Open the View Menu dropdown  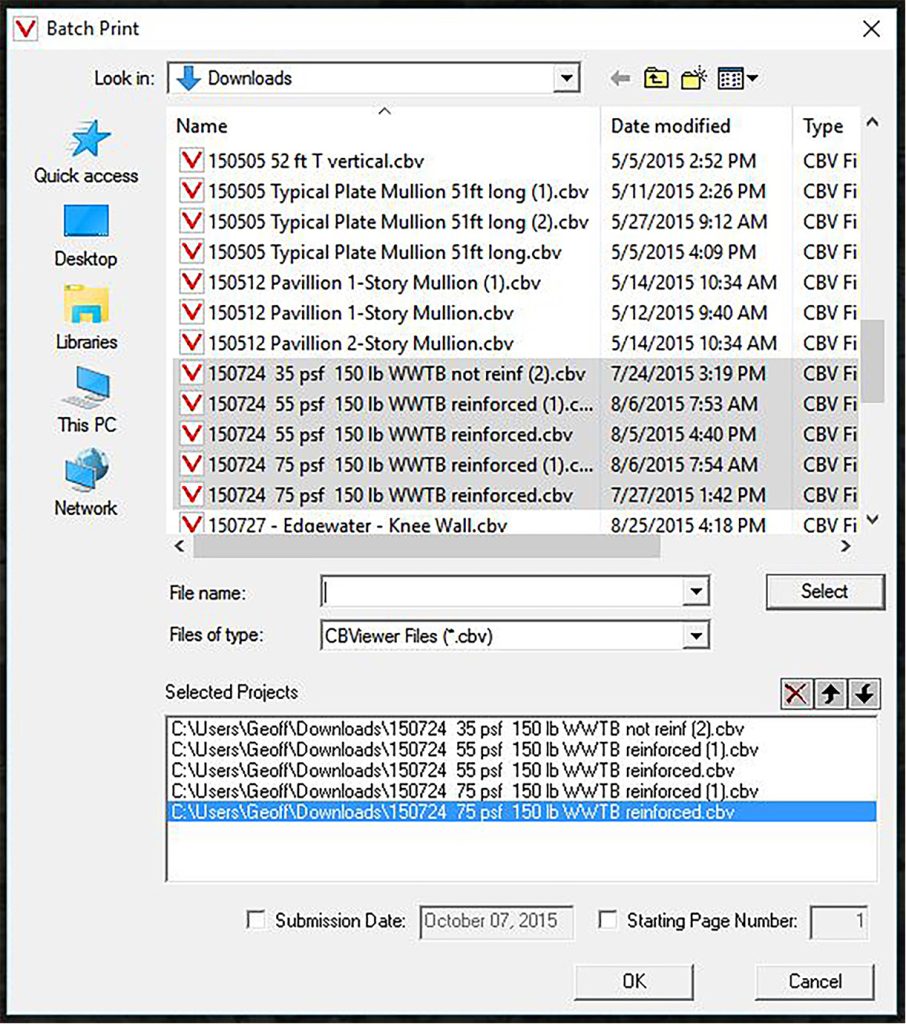(x=738, y=78)
